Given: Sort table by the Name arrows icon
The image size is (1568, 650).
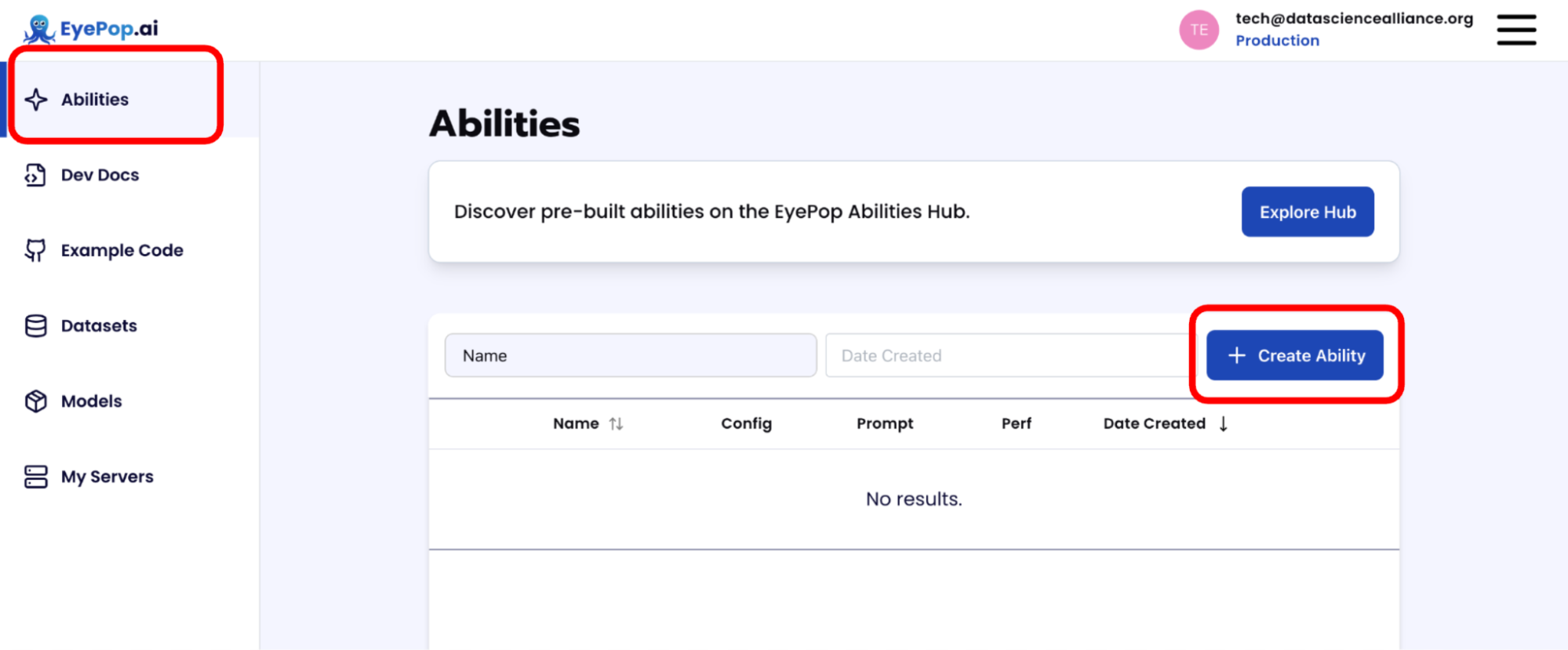Looking at the screenshot, I should pyautogui.click(x=616, y=423).
